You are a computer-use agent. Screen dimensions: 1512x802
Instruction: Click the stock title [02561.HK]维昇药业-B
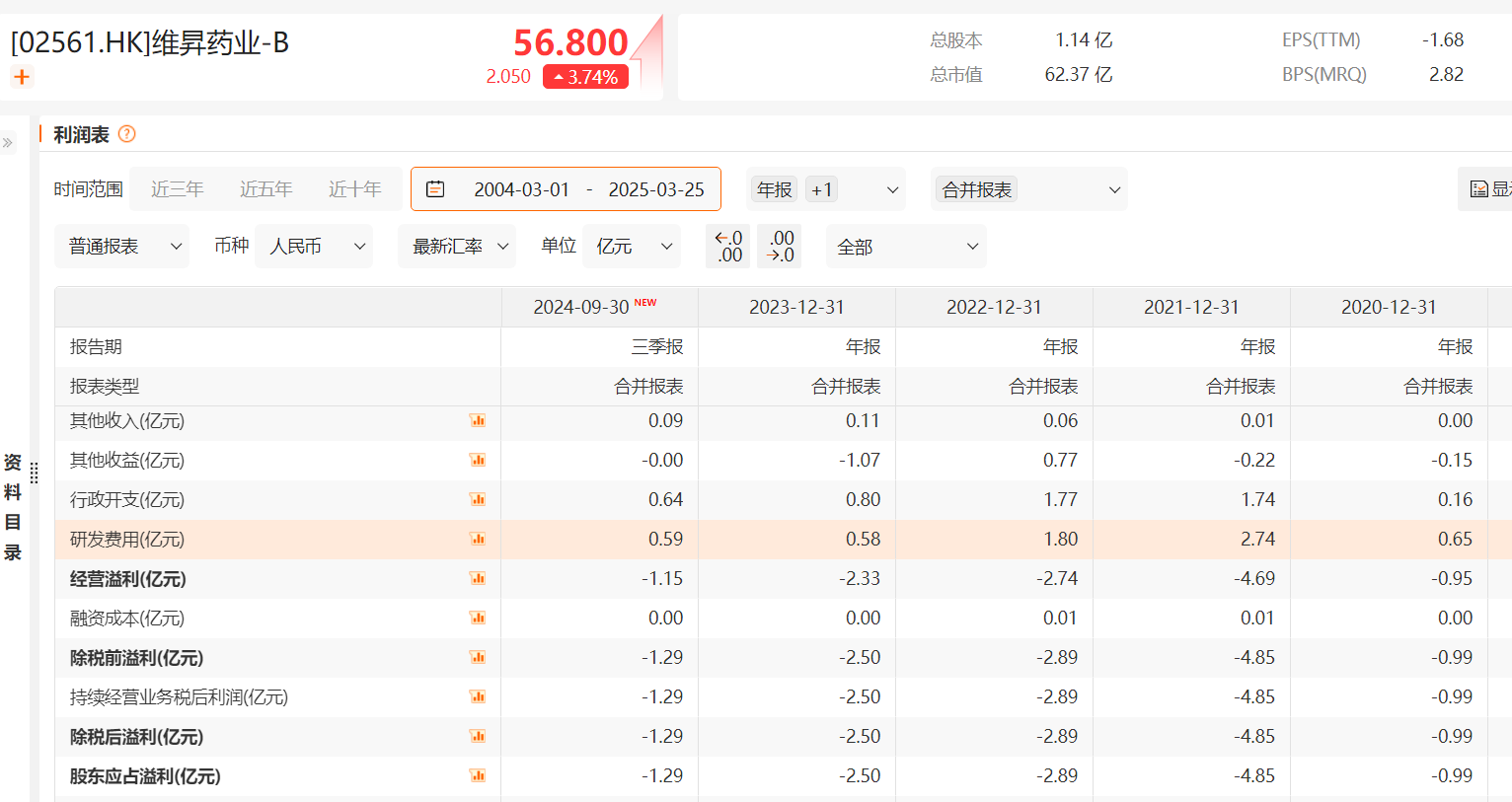pos(150,42)
